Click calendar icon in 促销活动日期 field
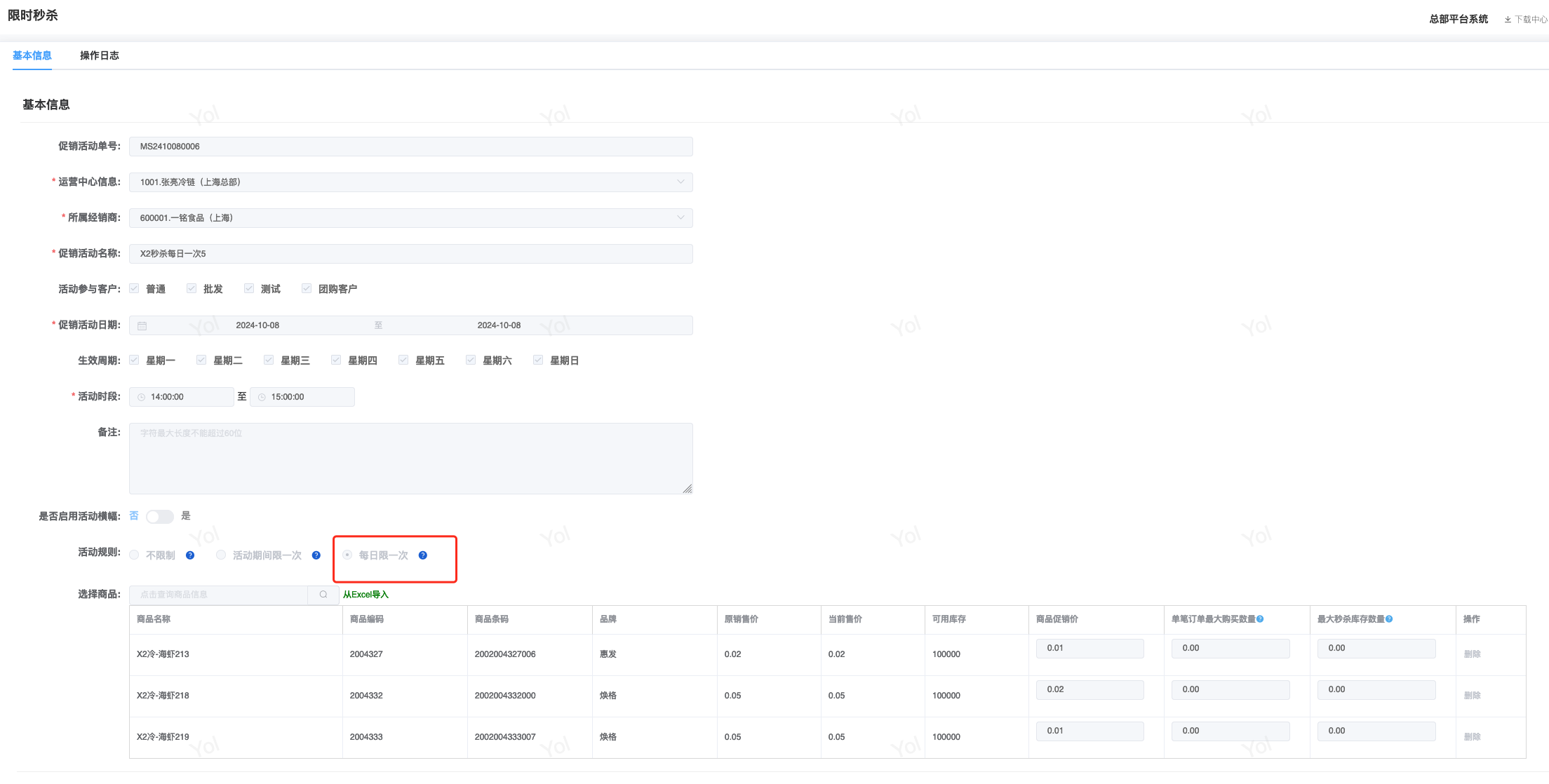 pos(142,326)
